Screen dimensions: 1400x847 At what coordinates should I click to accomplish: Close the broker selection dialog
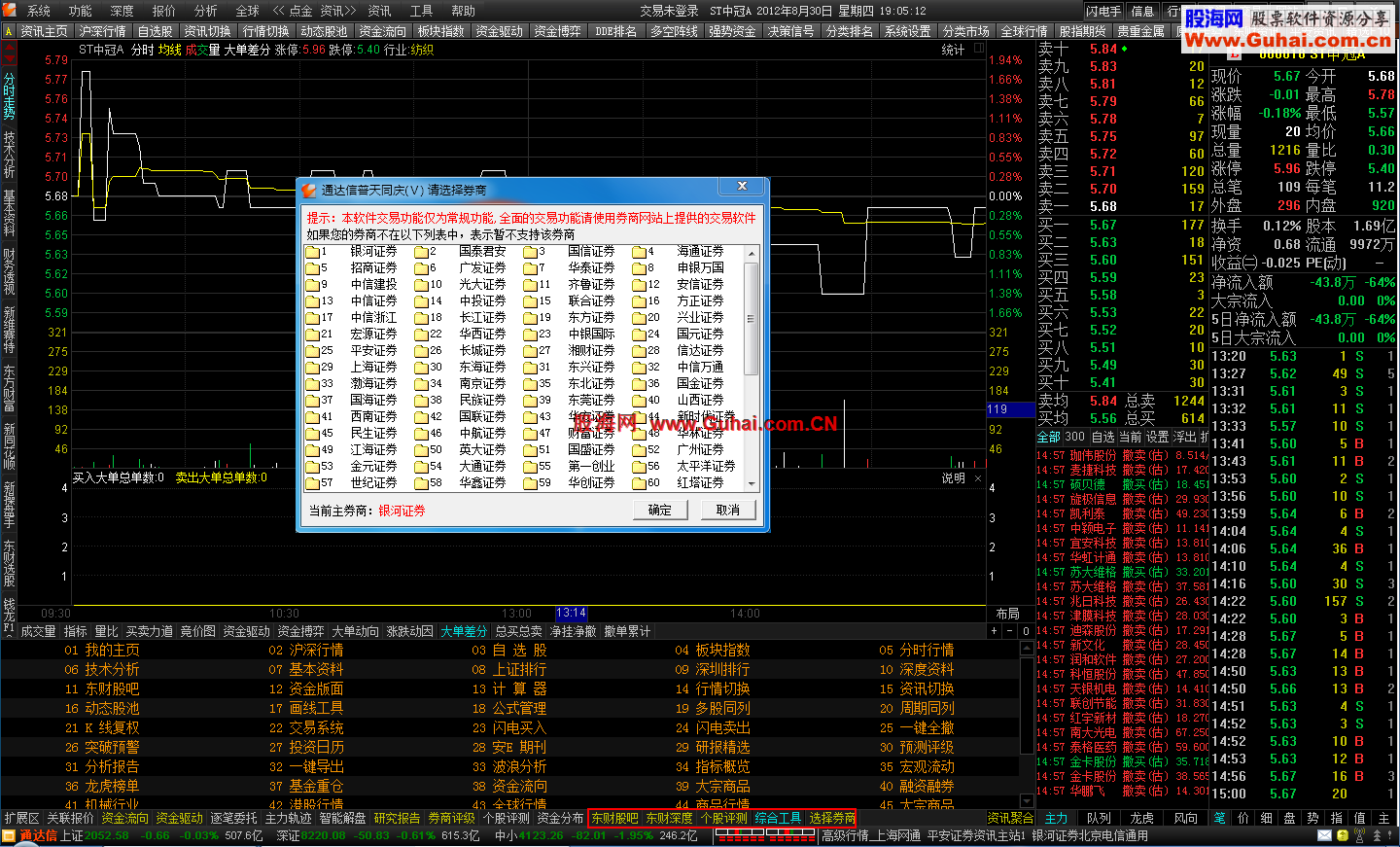[x=742, y=186]
